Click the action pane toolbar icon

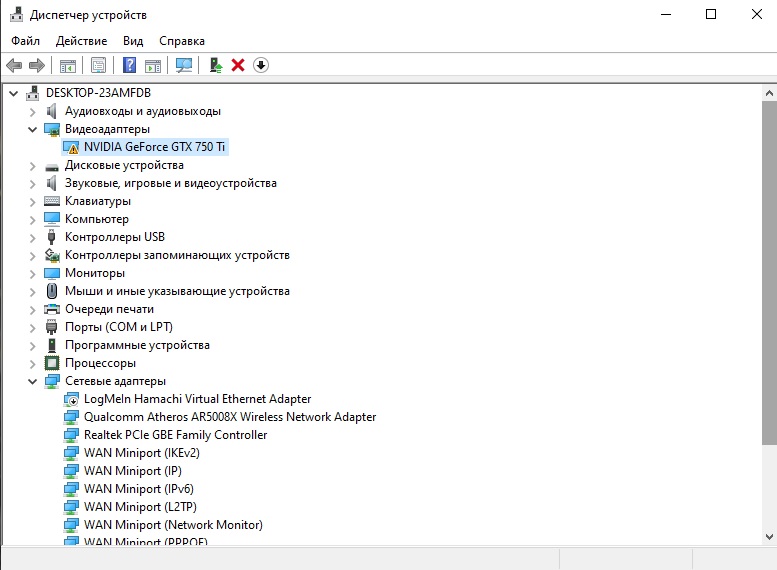(x=153, y=65)
